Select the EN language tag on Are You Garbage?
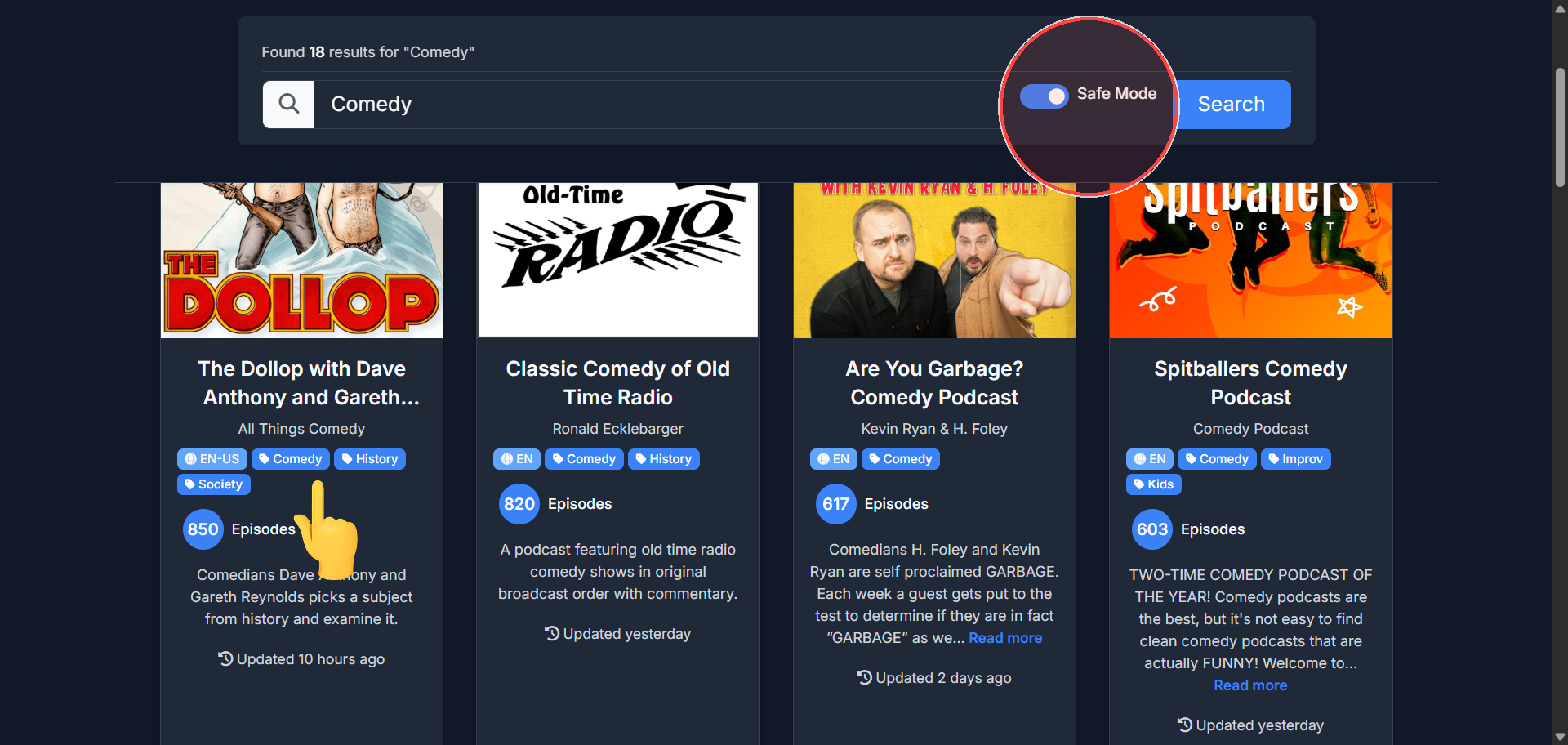This screenshot has height=745, width=1568. (834, 459)
